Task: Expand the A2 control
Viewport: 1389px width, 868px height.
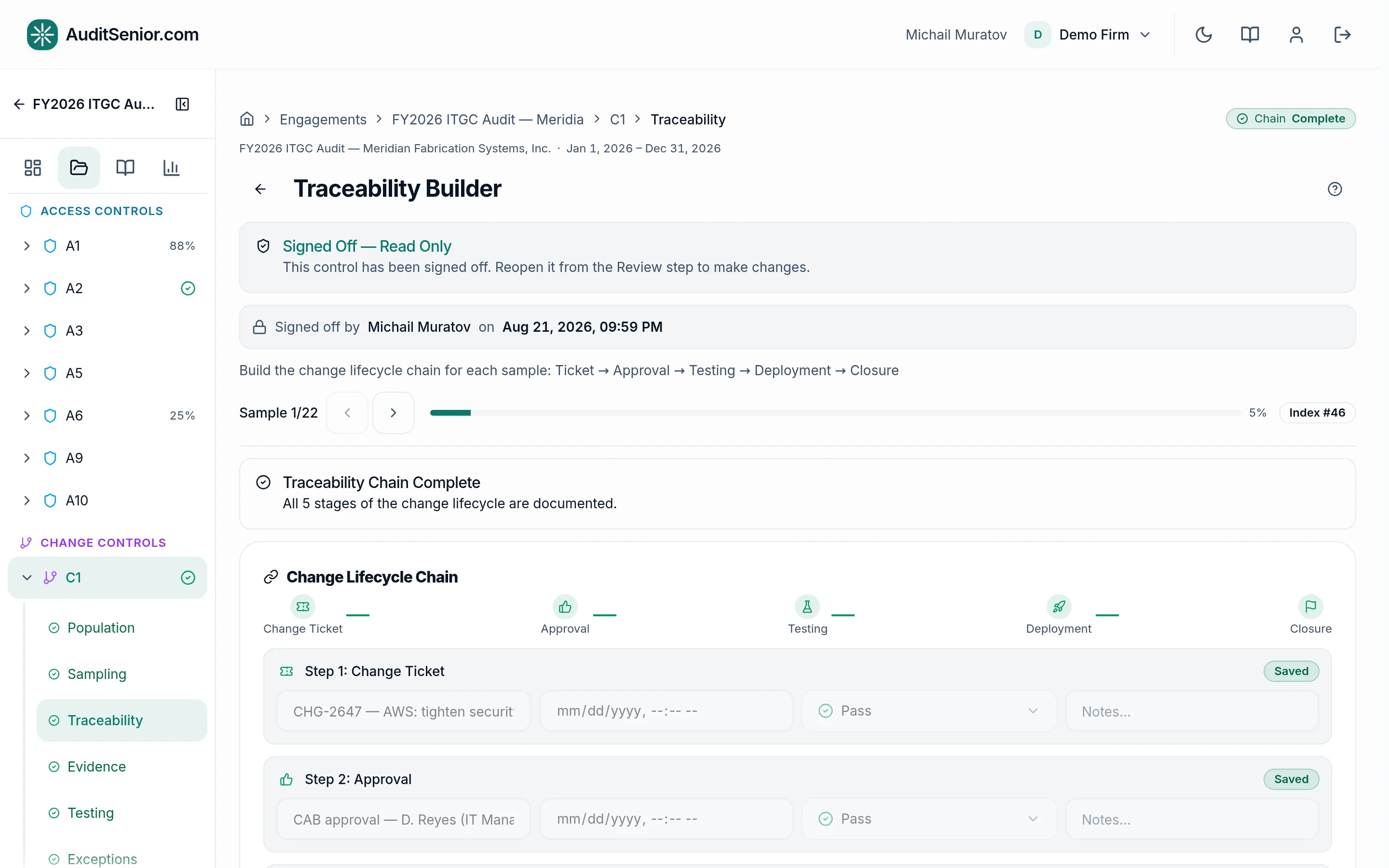Action: click(27, 288)
